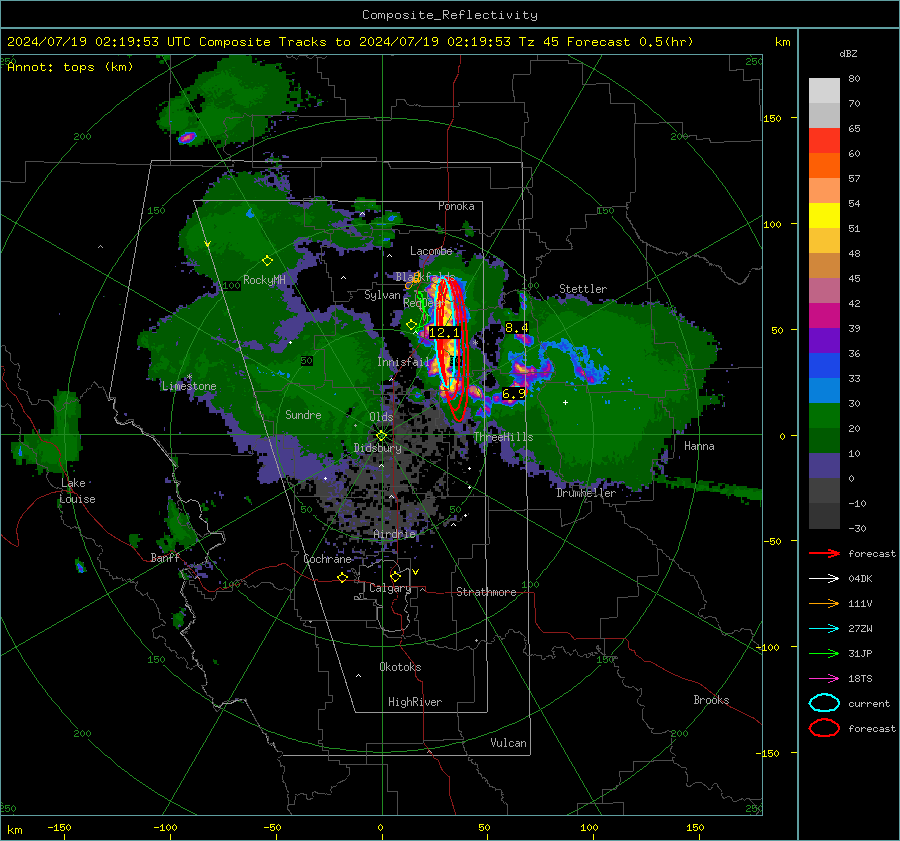
Task: Click the Limestone label
Action: 189,386
